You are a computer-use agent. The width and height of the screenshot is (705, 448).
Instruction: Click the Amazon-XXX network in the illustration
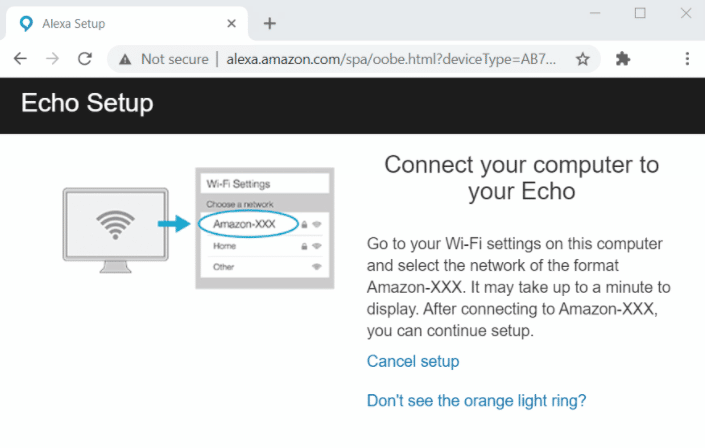tap(246, 224)
